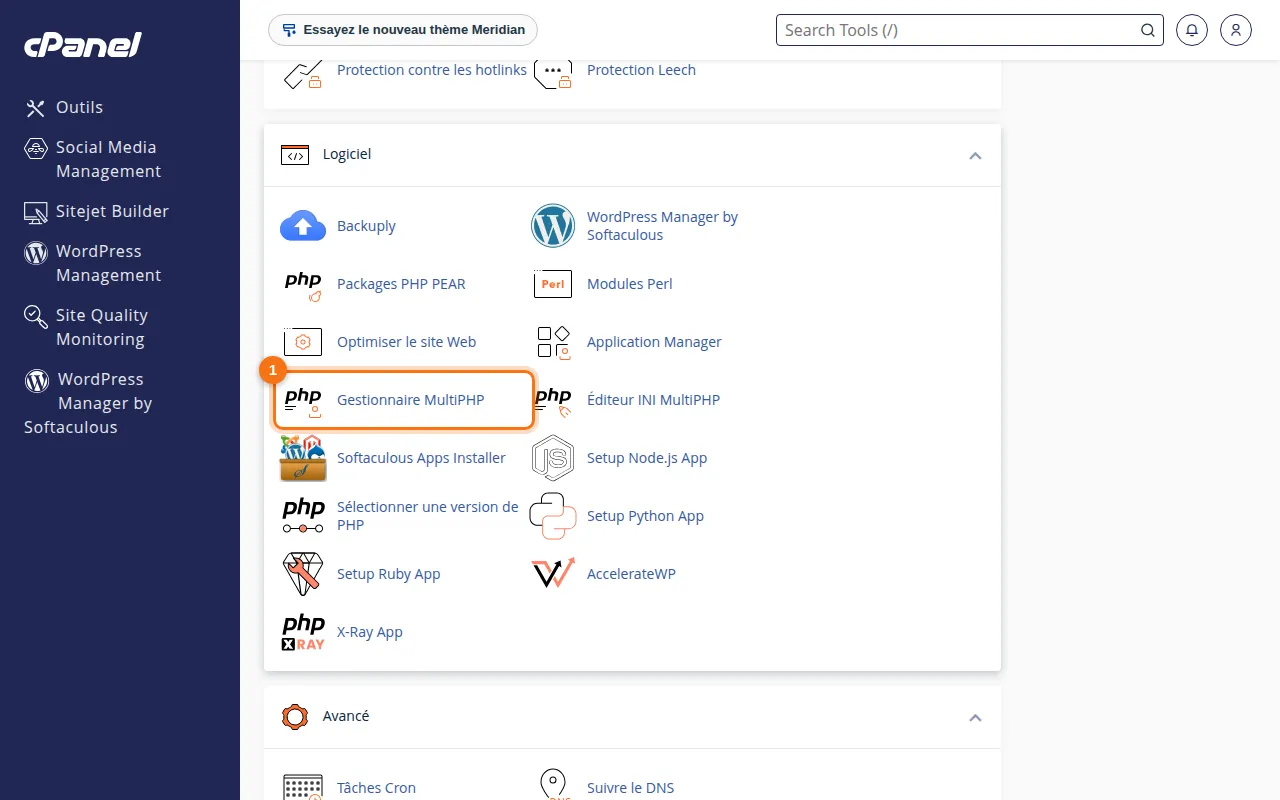1280x800 pixels.
Task: Click the Application Manager icon
Action: tap(553, 342)
